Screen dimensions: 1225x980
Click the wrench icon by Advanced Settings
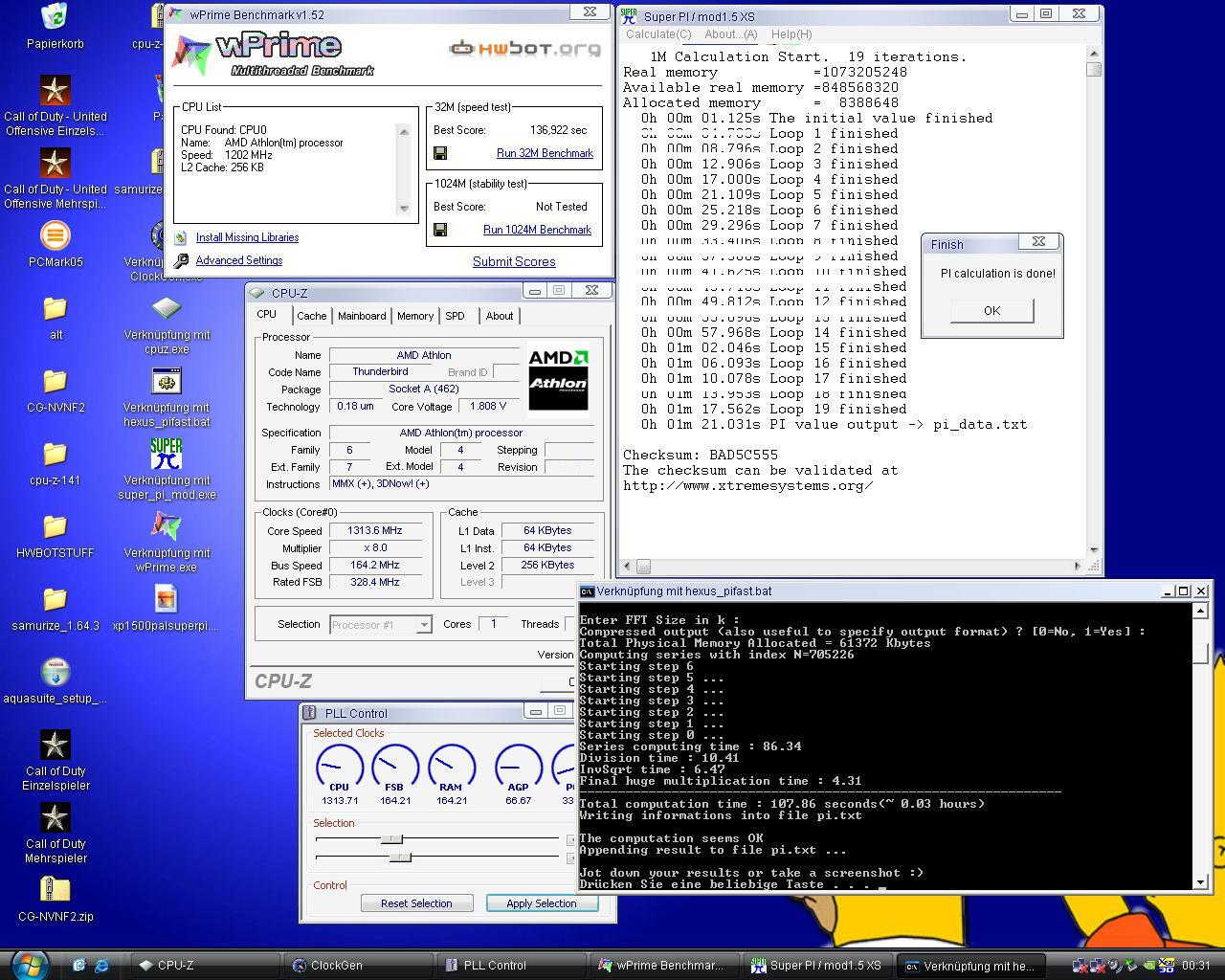(181, 260)
